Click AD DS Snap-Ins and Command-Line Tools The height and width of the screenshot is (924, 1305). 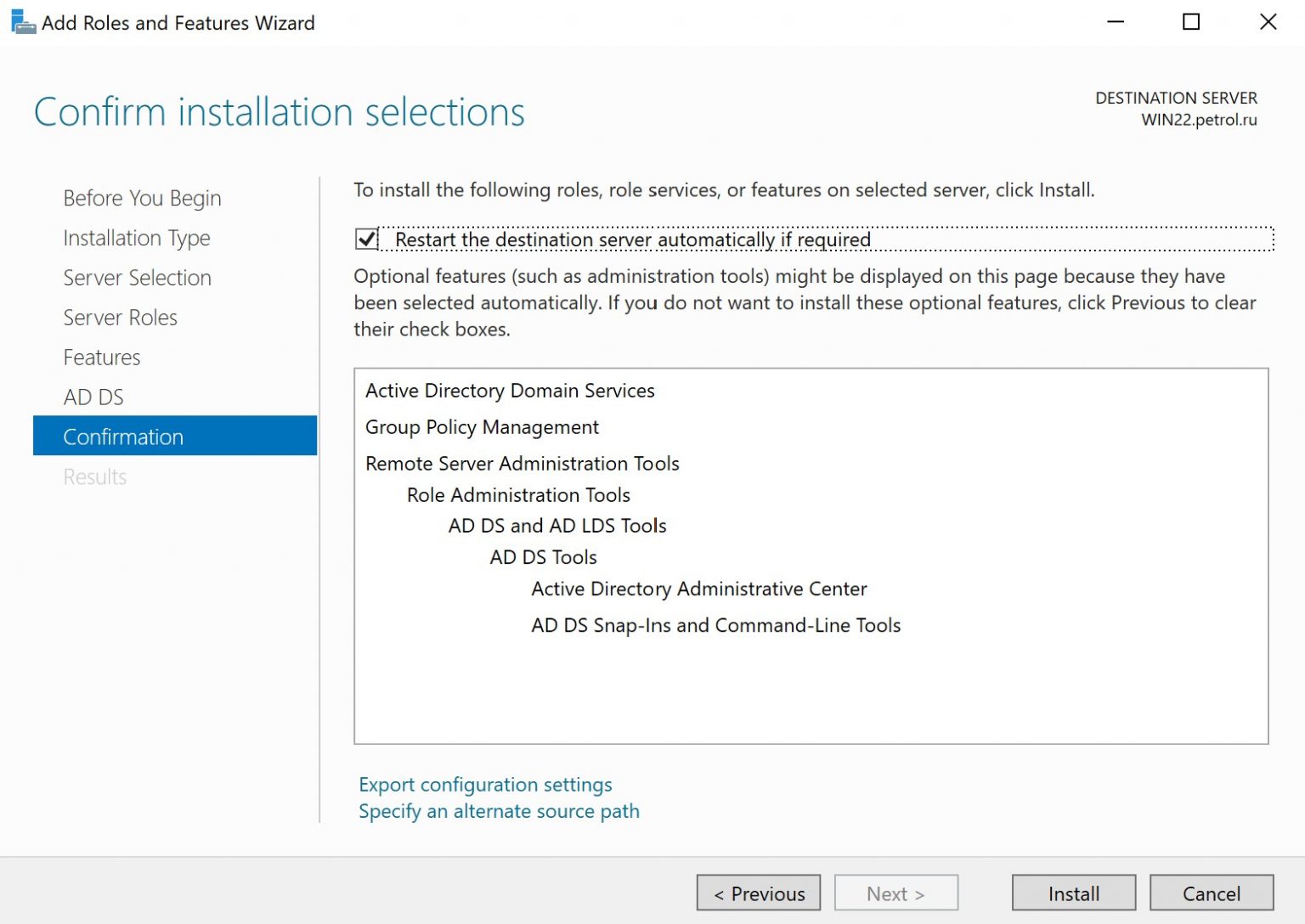point(715,625)
